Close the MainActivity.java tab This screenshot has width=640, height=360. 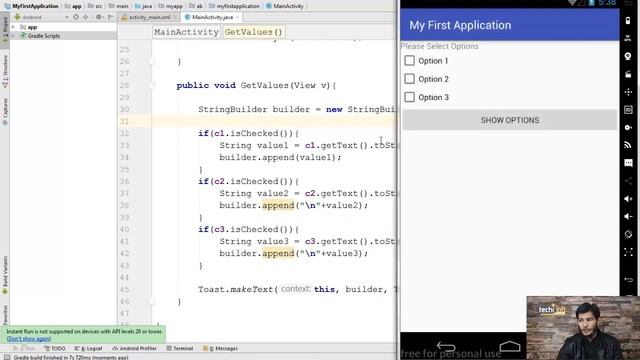(x=238, y=17)
